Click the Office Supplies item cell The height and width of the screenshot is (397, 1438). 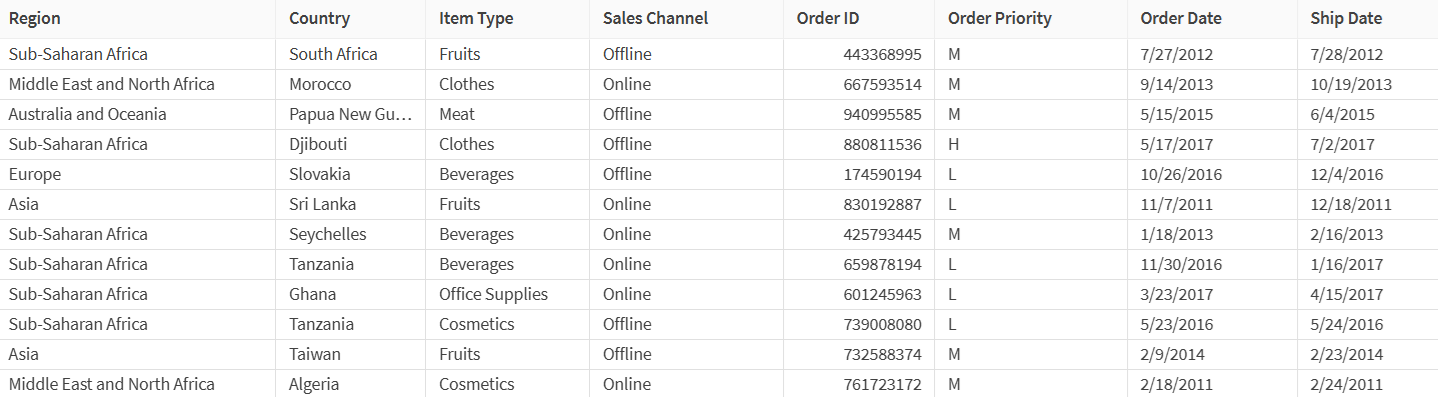(507, 294)
